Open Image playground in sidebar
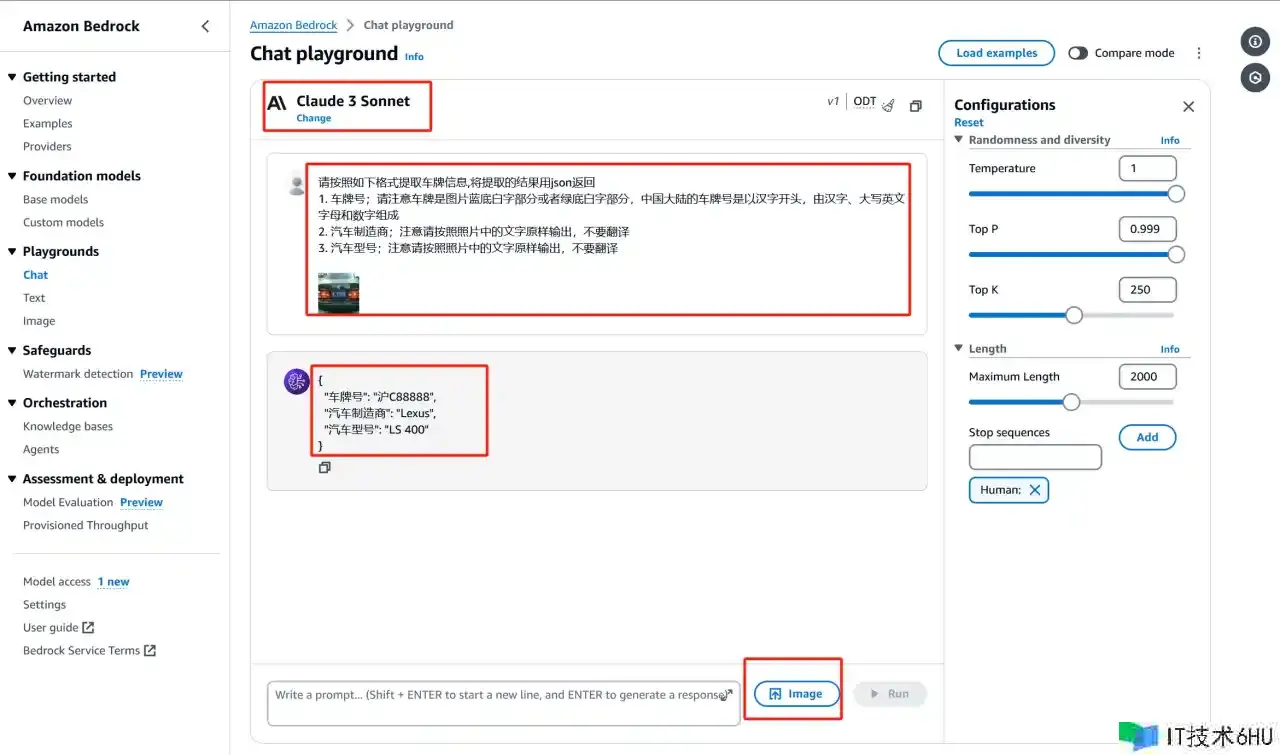The image size is (1280, 755). [39, 321]
